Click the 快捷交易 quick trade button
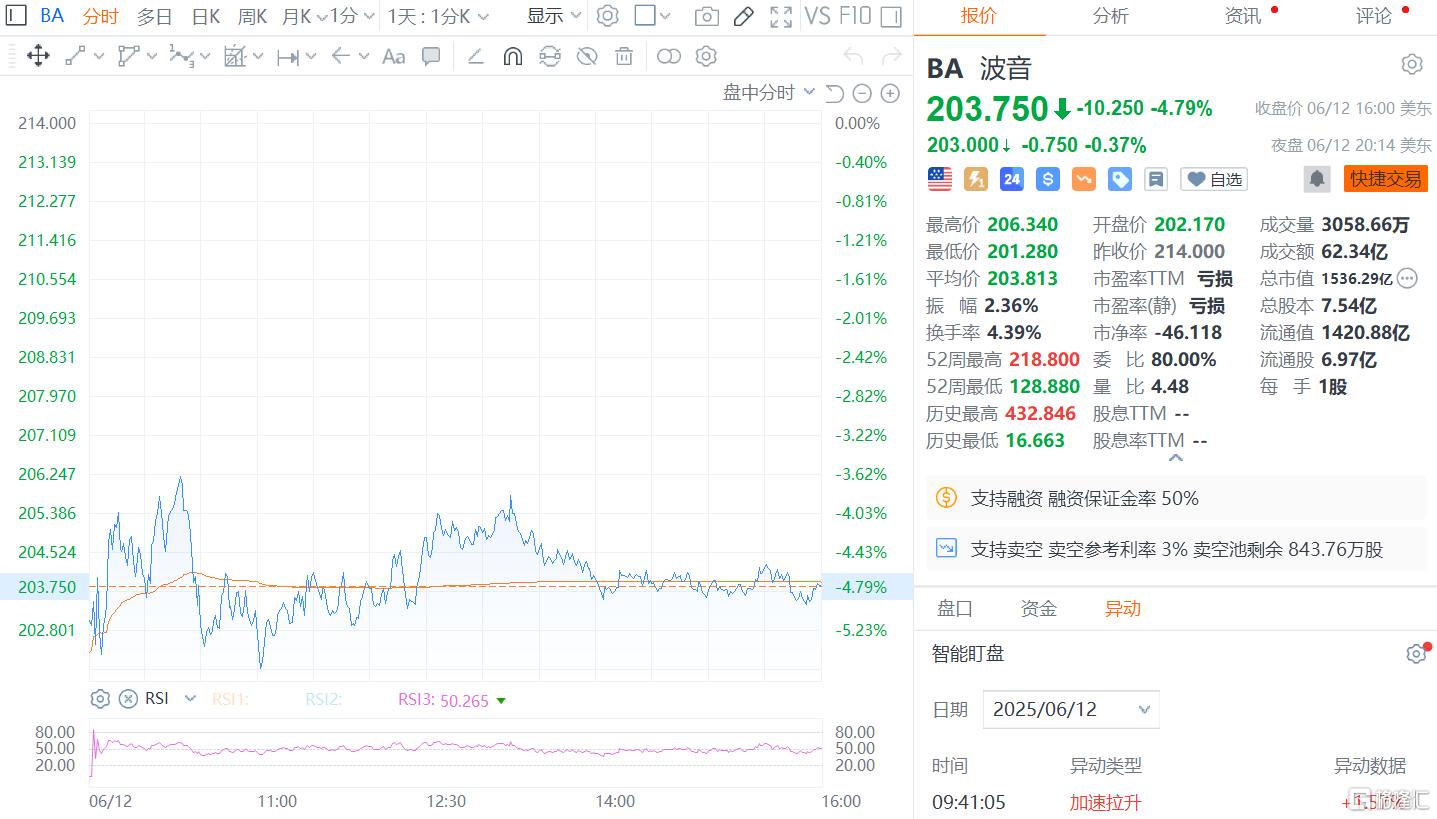 [1386, 179]
